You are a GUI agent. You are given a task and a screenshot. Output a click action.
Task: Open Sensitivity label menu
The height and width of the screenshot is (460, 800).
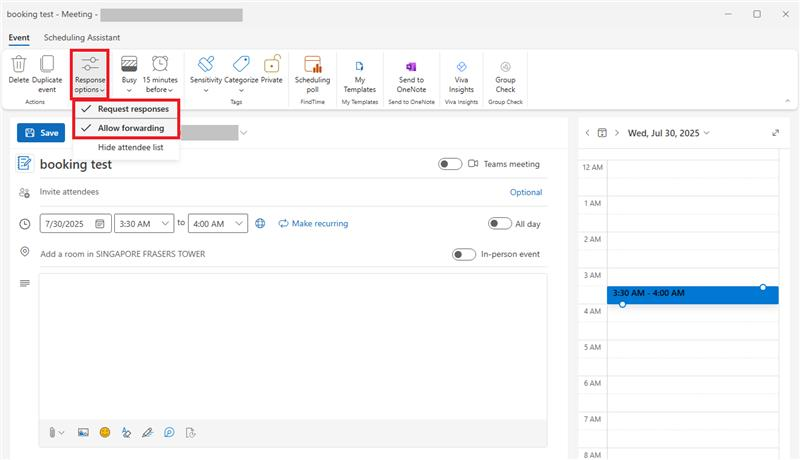pyautogui.click(x=206, y=74)
